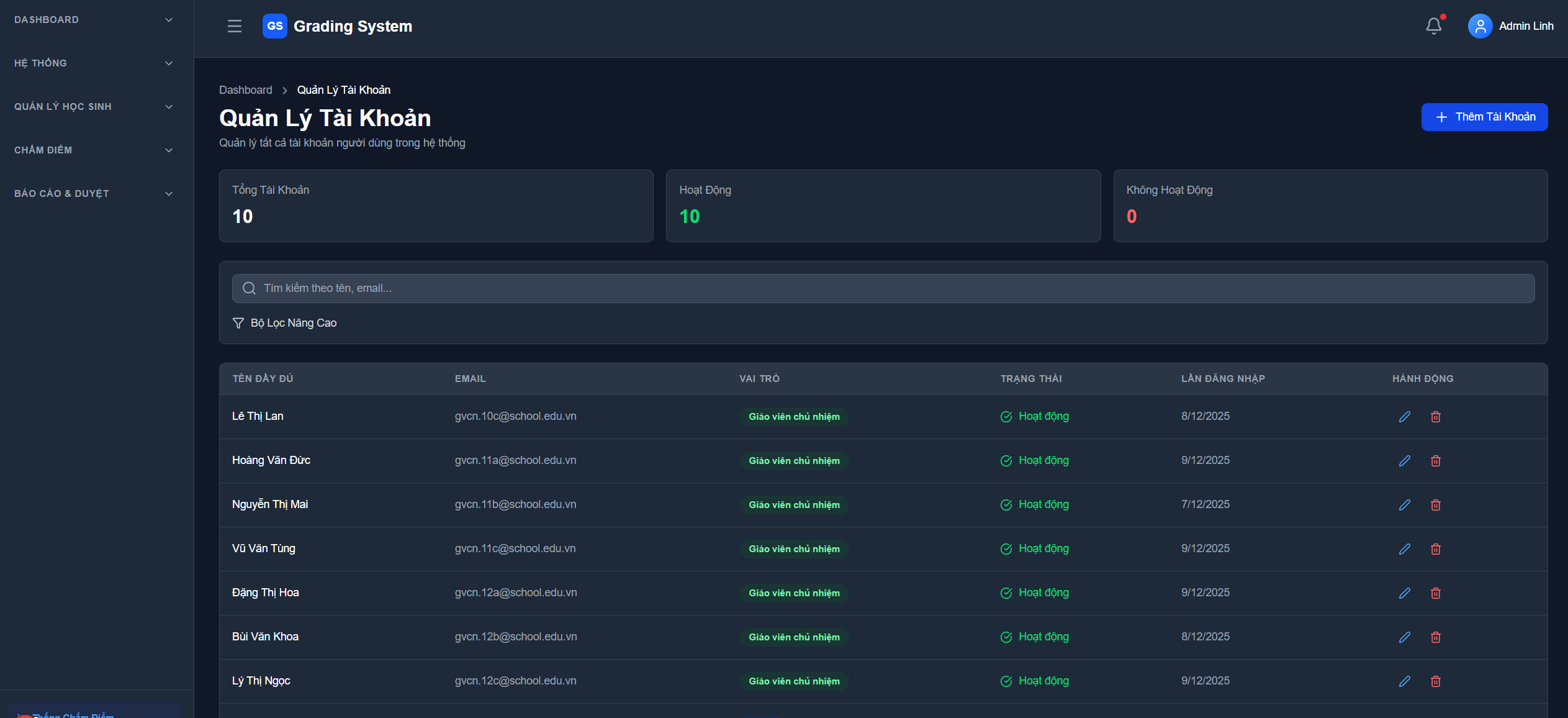Delete Hoàng Văn Đức's account

pos(1435,461)
